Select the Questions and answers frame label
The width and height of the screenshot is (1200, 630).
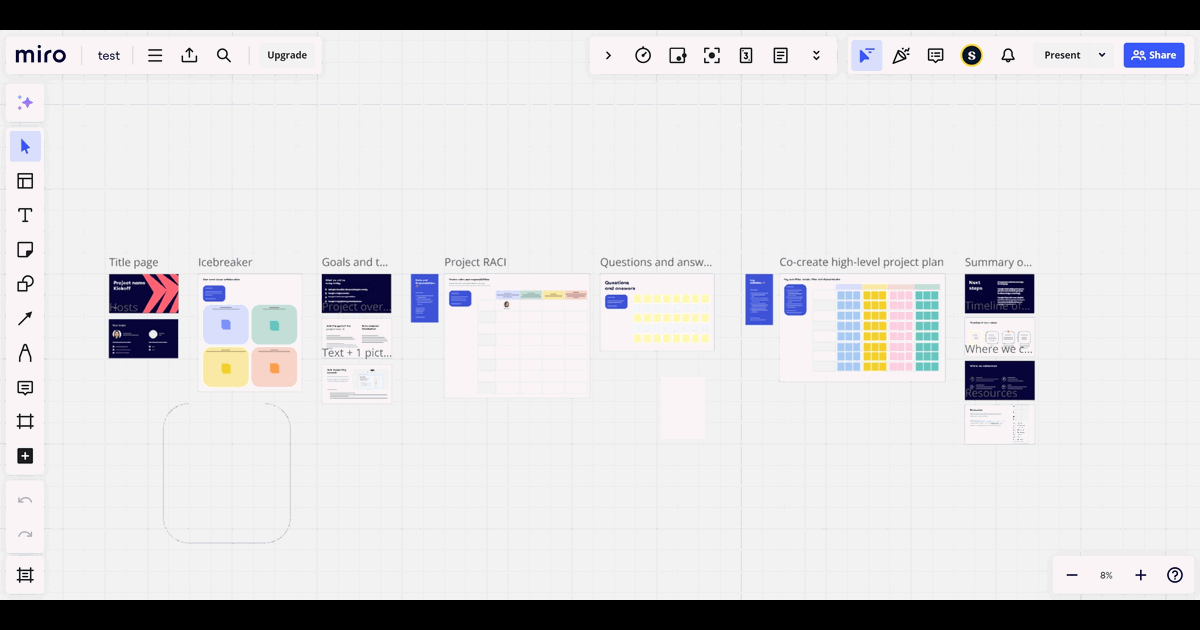click(657, 263)
